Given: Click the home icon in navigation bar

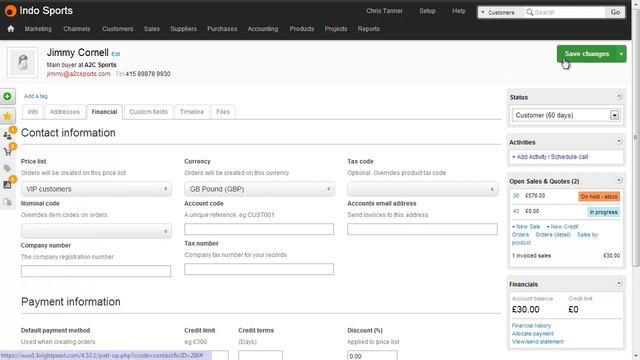Looking at the screenshot, I should tap(11, 29).
